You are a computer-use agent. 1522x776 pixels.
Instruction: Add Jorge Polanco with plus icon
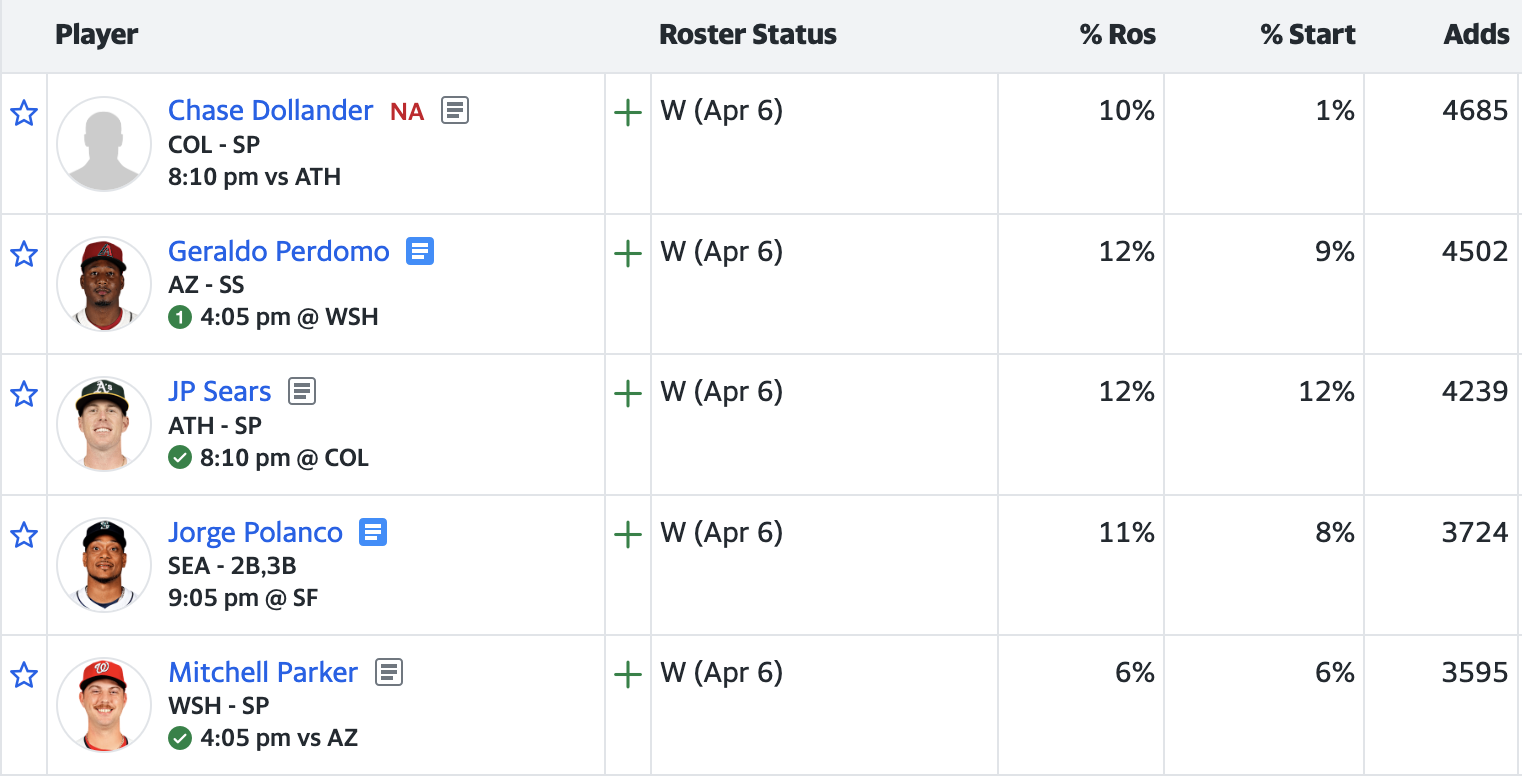coord(627,535)
